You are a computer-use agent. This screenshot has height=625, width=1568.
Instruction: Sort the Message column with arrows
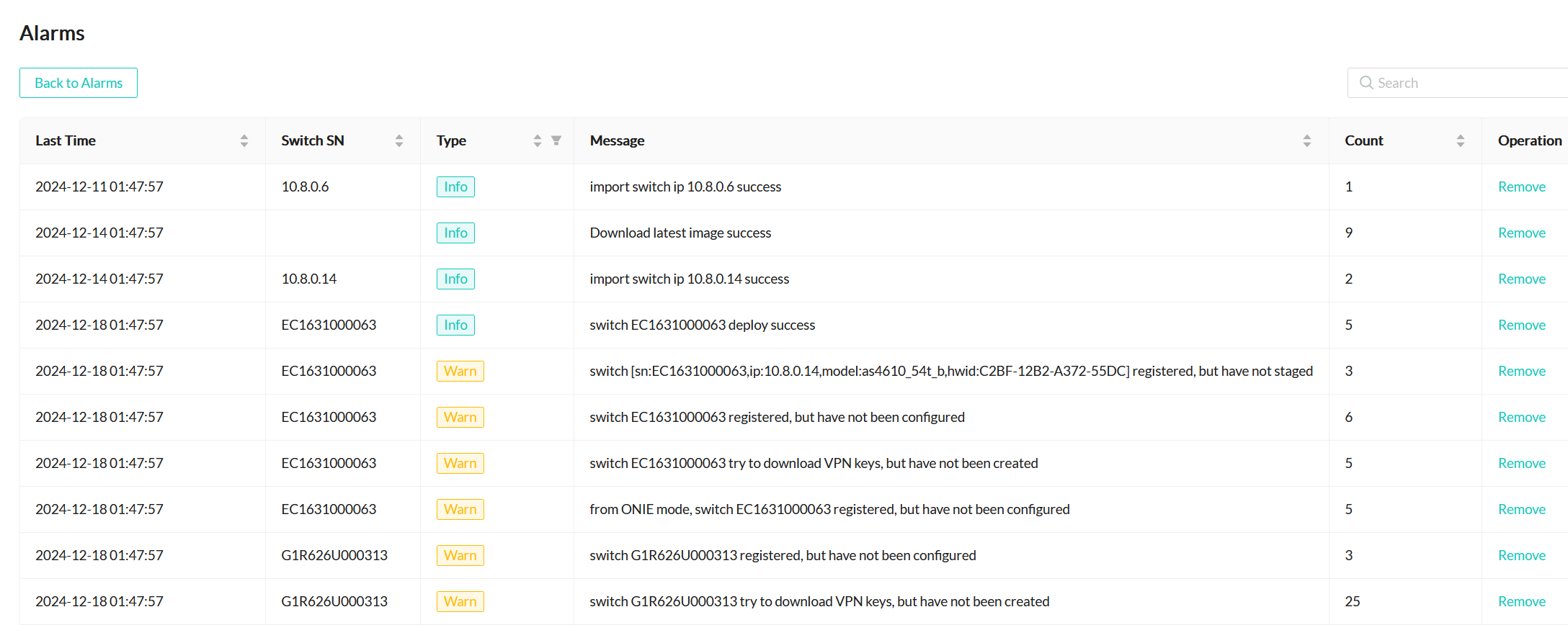point(1307,141)
